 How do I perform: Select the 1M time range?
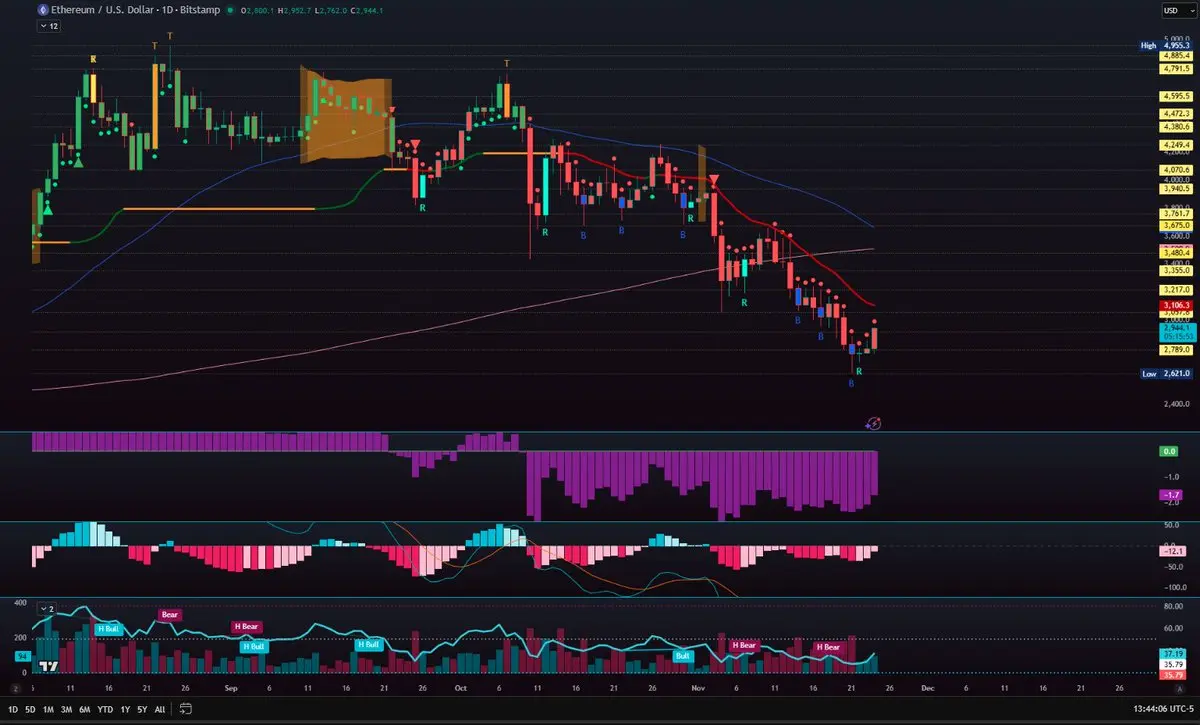48,709
